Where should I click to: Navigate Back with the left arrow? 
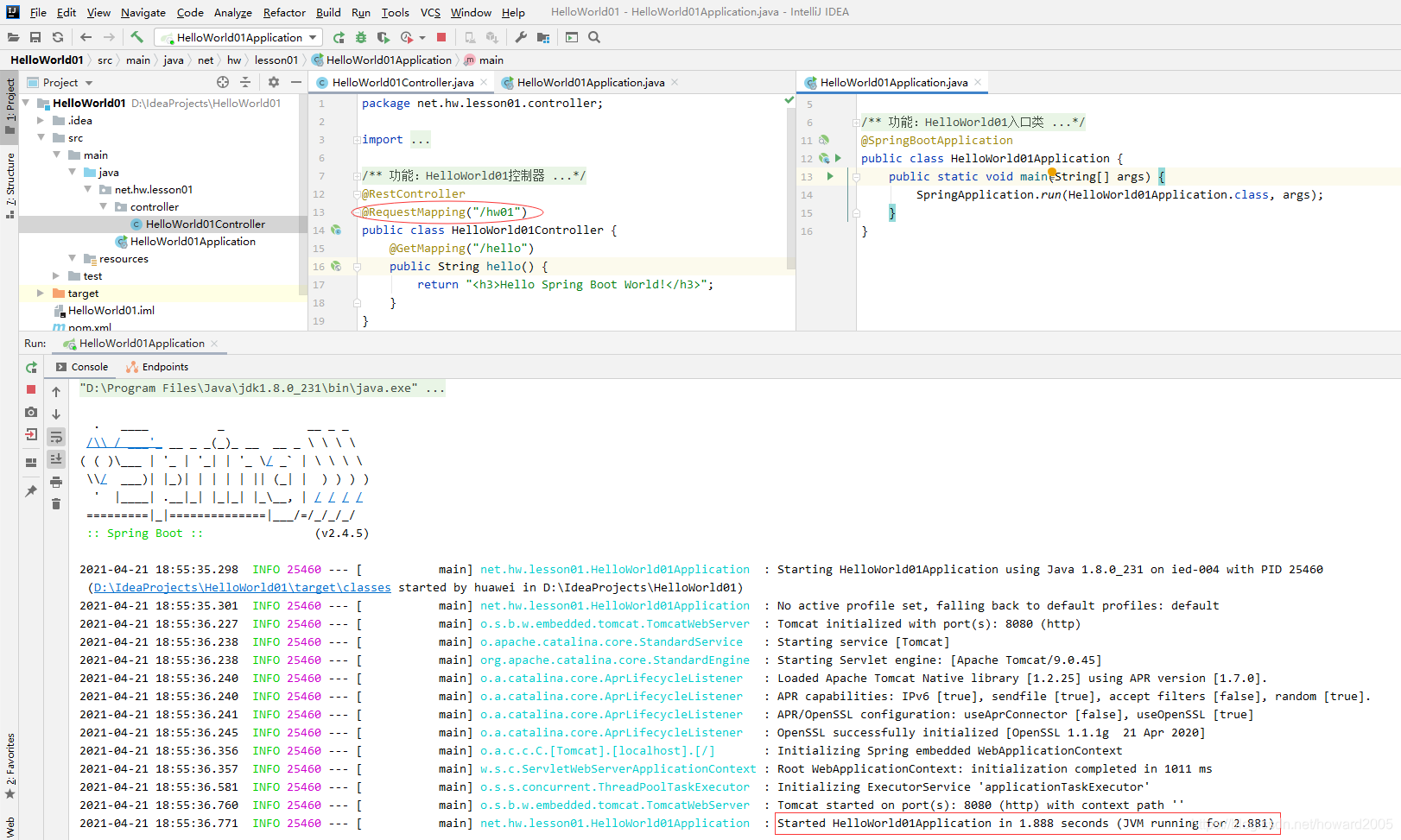(x=86, y=37)
